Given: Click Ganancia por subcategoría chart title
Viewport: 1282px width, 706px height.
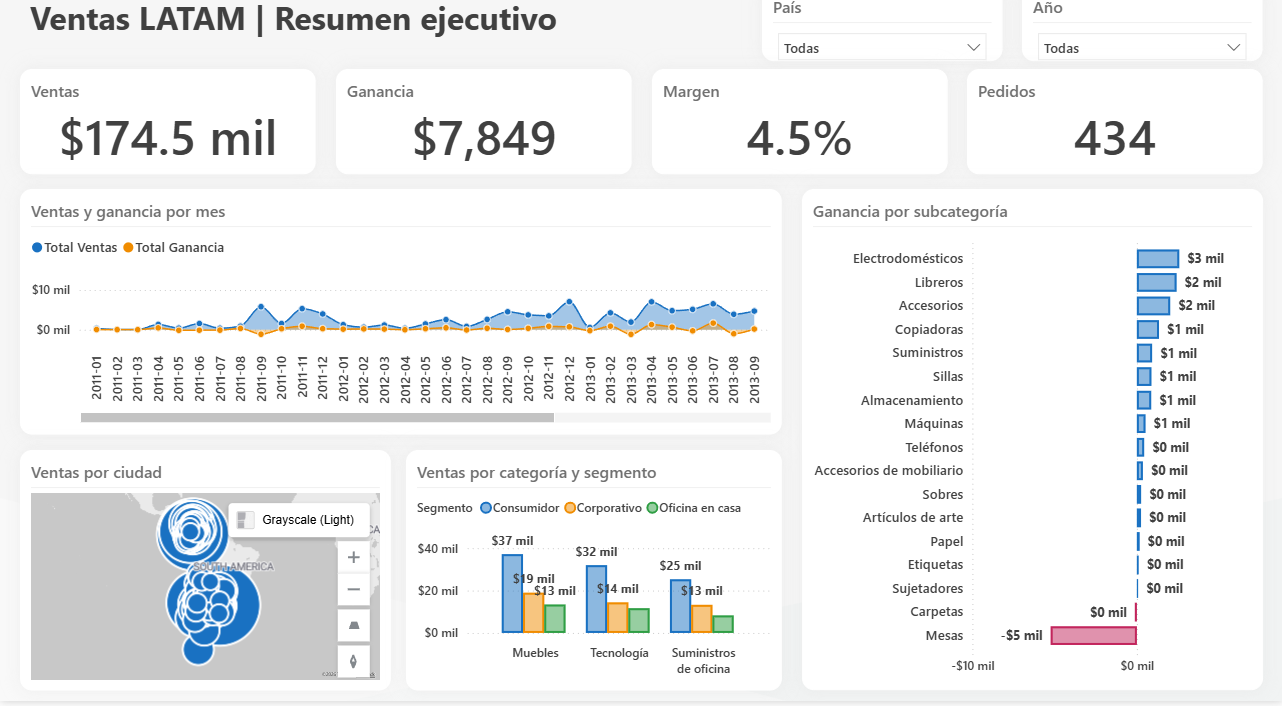Looking at the screenshot, I should click(x=910, y=211).
